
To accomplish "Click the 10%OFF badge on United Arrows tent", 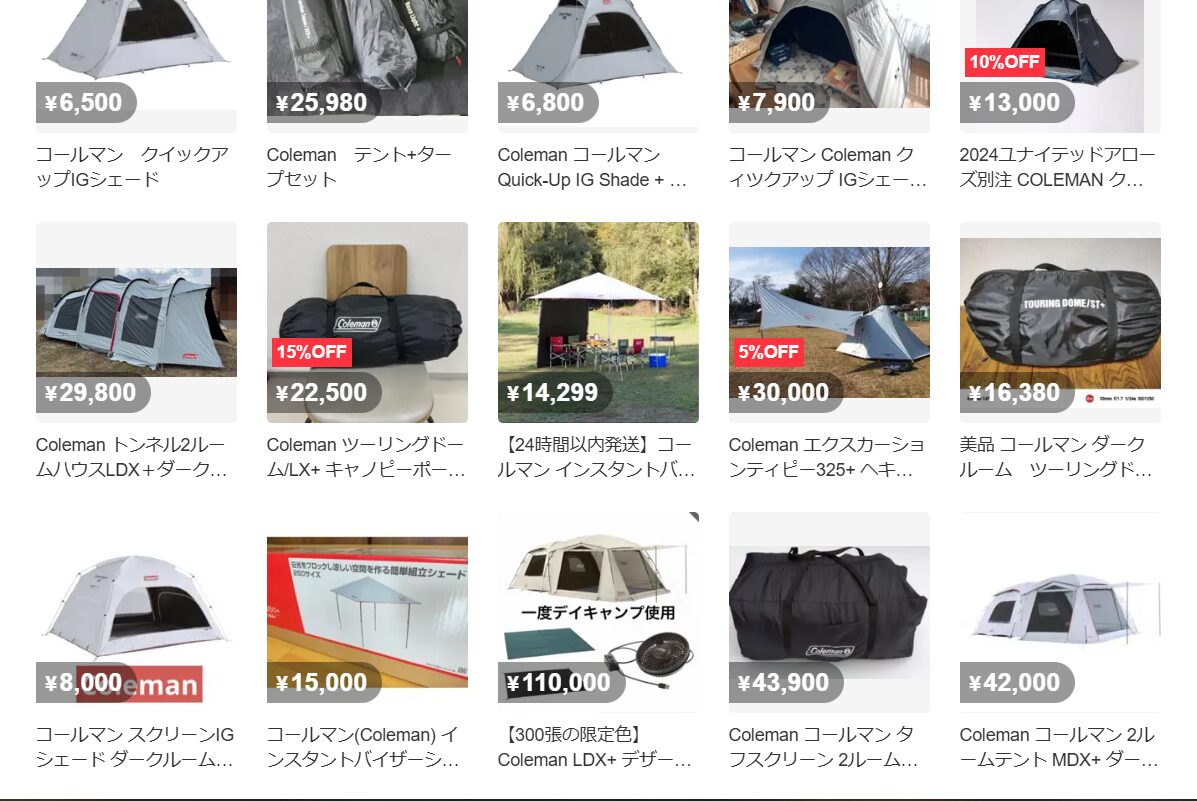I will (x=1004, y=62).
